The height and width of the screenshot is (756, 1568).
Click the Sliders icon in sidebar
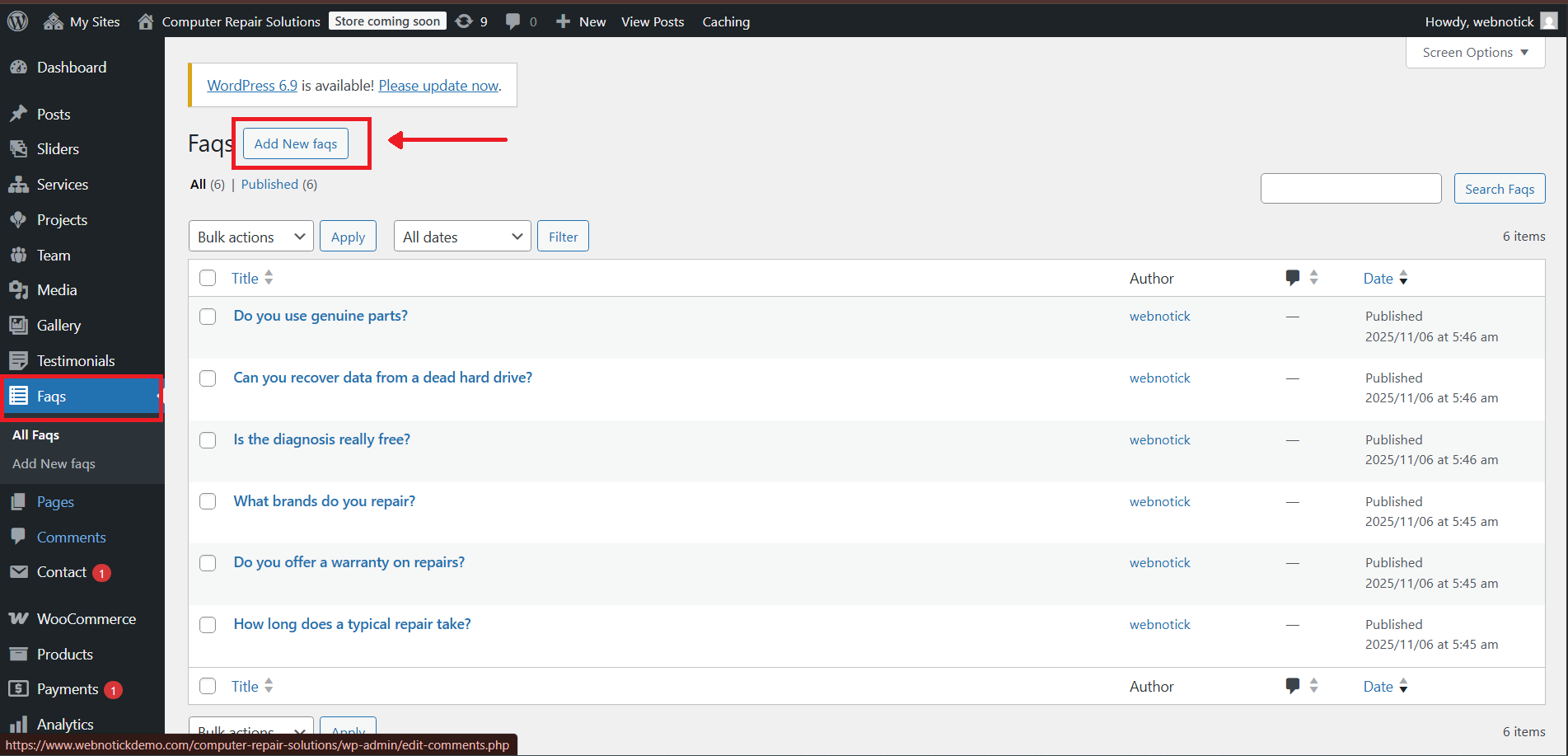tap(18, 149)
